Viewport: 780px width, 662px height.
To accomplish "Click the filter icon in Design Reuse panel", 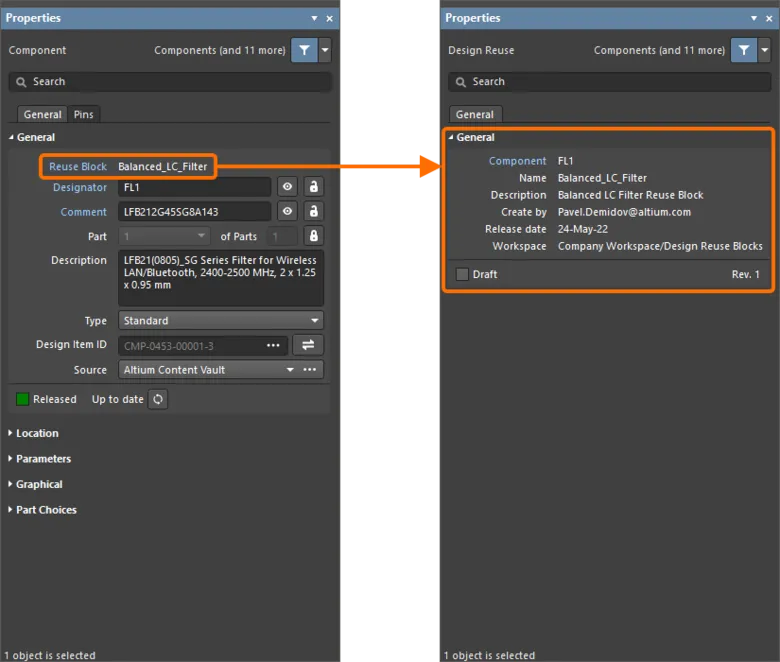I will coord(744,50).
